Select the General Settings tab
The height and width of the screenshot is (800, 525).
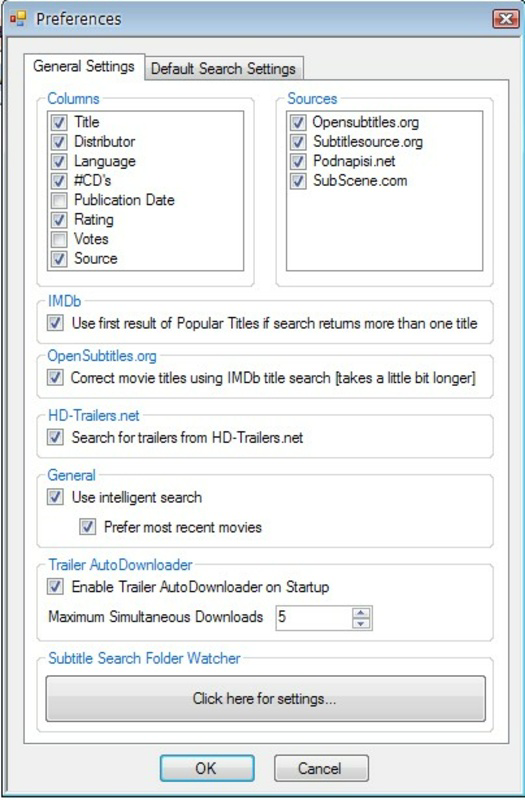click(x=84, y=66)
